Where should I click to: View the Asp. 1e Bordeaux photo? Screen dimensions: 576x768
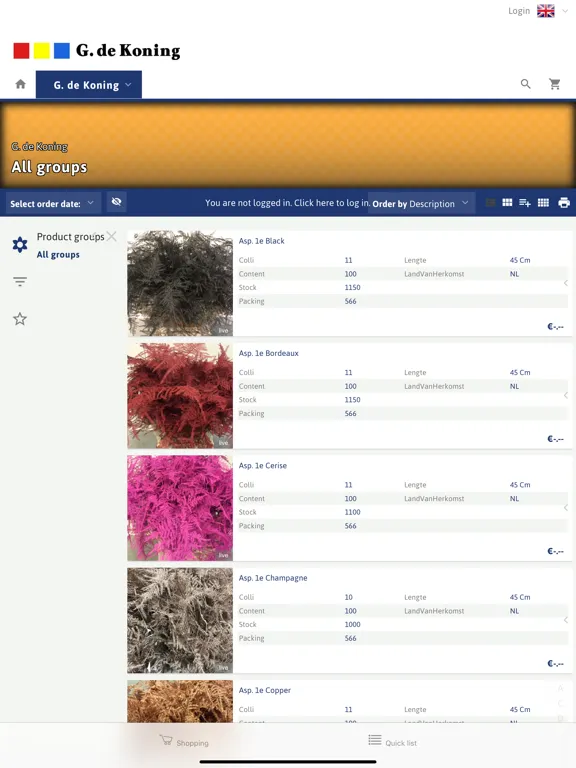pos(180,395)
